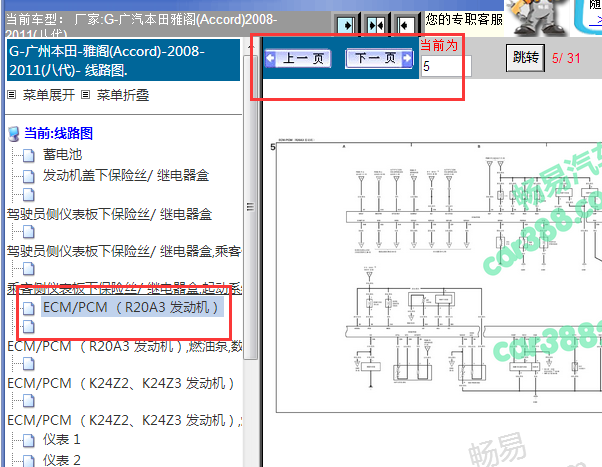The height and width of the screenshot is (467, 602).
Task: Go to next page with 下一页 button
Action: pos(379,58)
